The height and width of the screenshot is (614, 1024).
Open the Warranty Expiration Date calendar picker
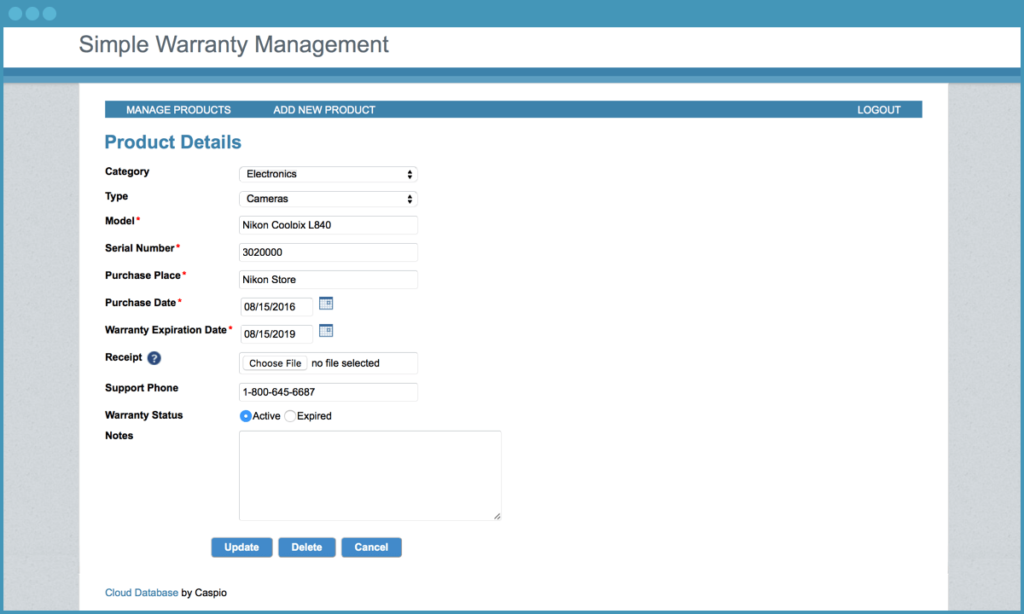[x=326, y=330]
